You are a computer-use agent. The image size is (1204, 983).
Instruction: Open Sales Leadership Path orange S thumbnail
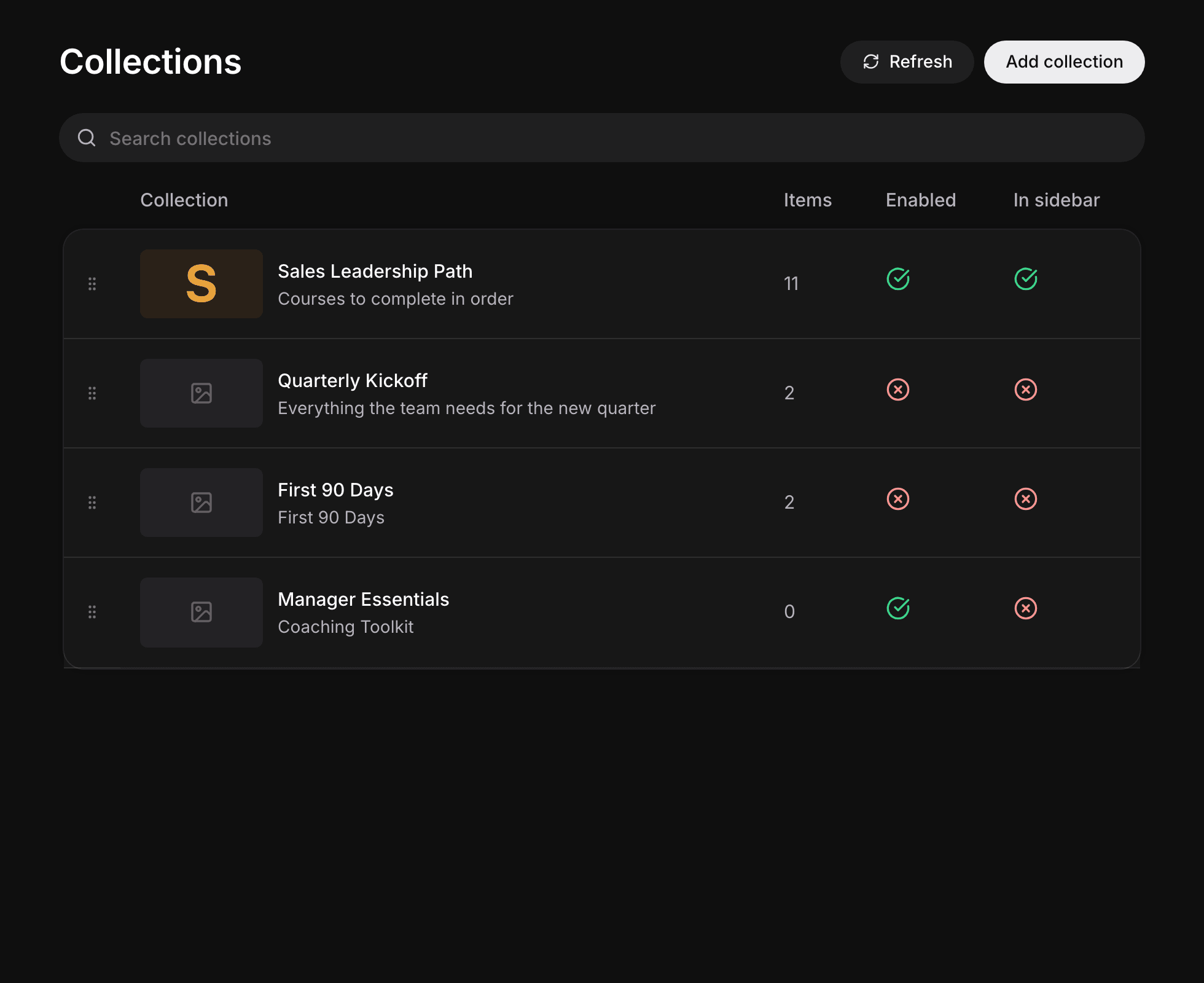click(x=201, y=284)
